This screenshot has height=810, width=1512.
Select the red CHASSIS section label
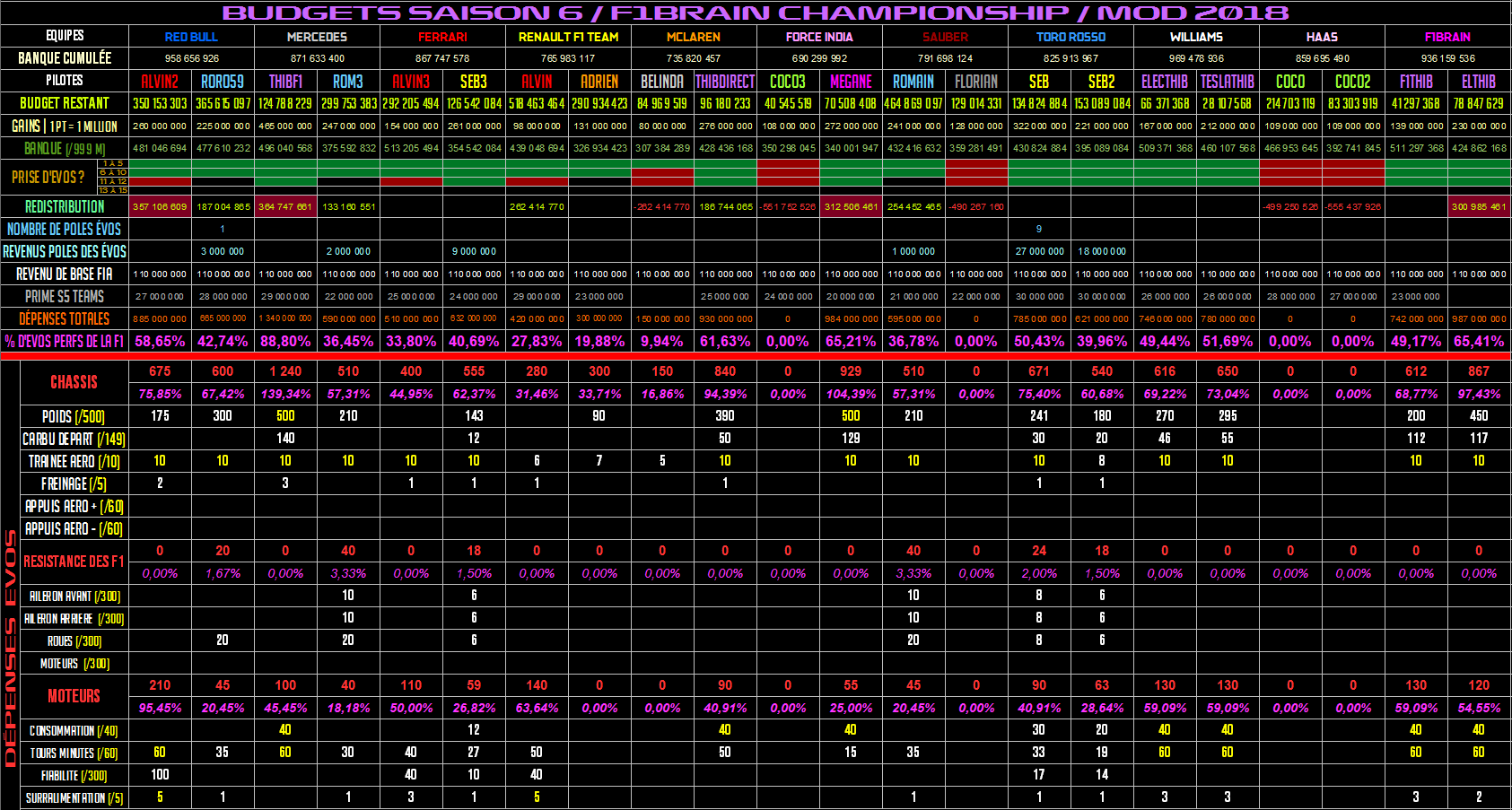coord(74,382)
